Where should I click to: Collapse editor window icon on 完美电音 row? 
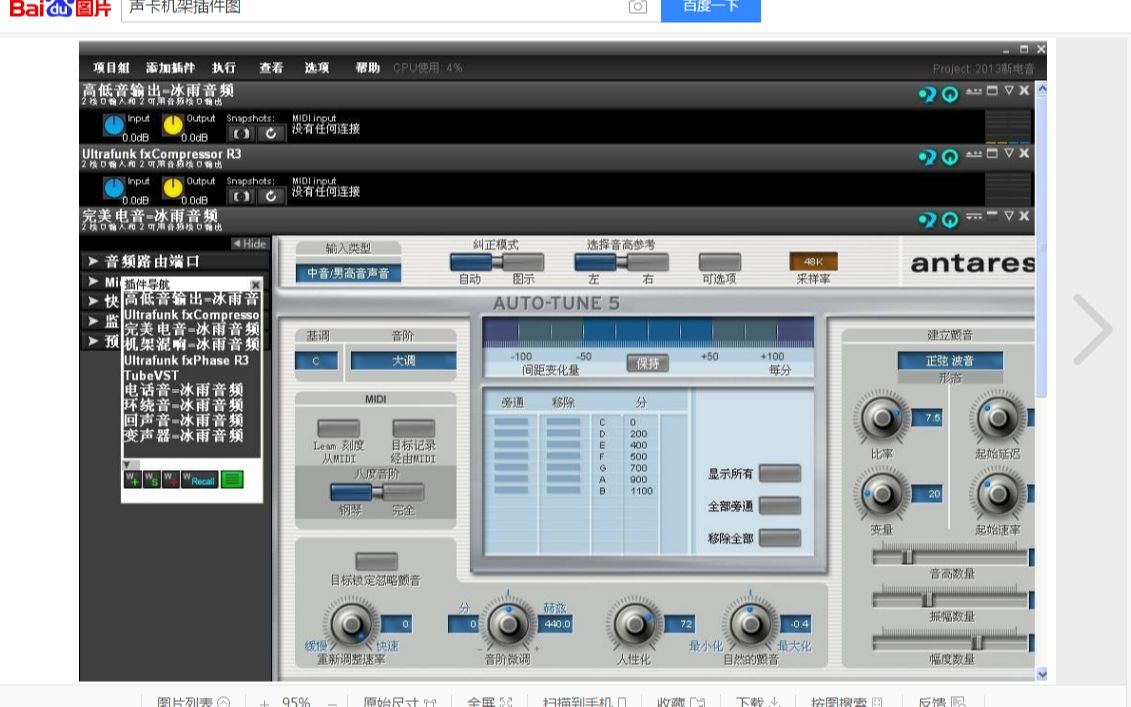(992, 214)
